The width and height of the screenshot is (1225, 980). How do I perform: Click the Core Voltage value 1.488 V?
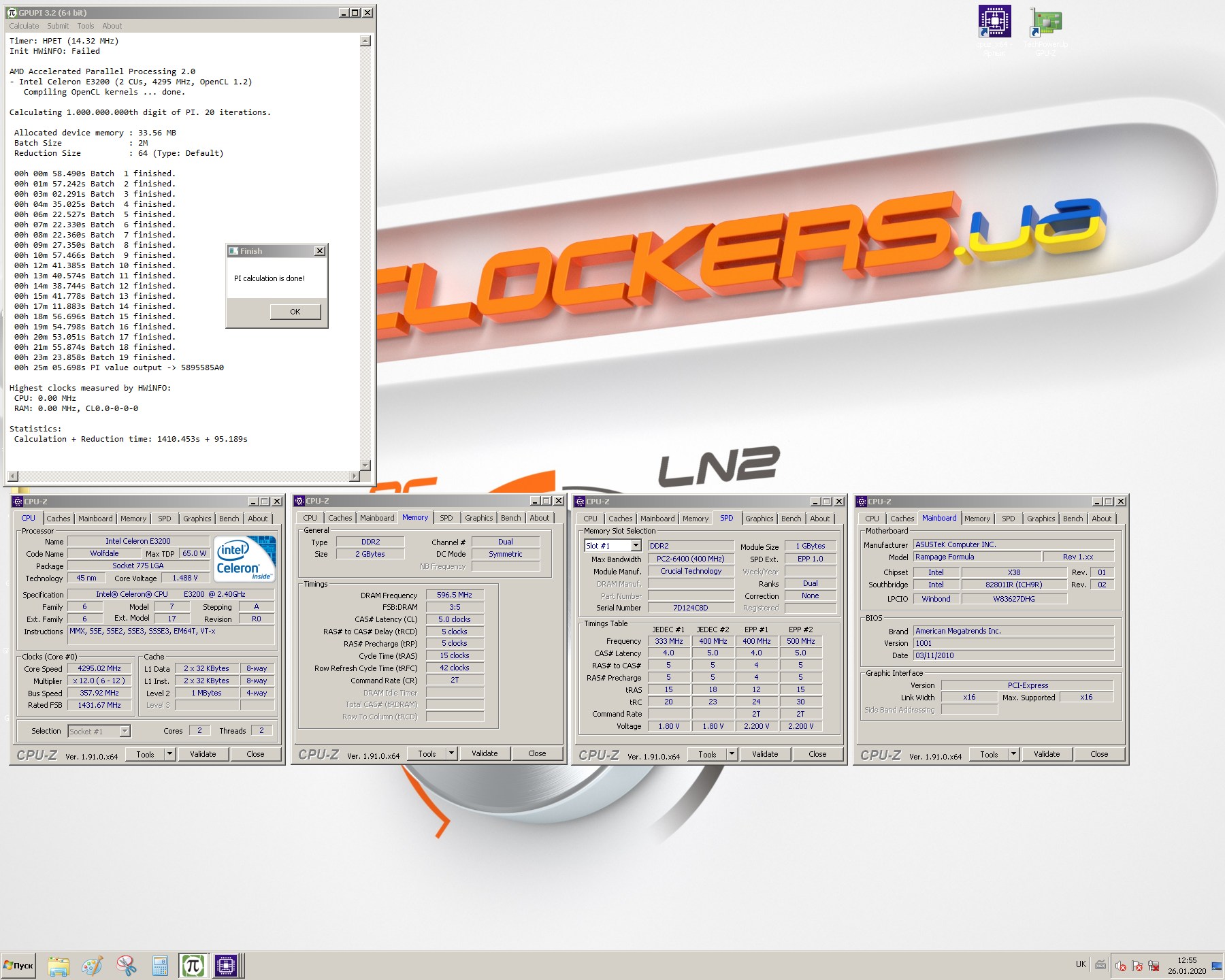pos(185,578)
